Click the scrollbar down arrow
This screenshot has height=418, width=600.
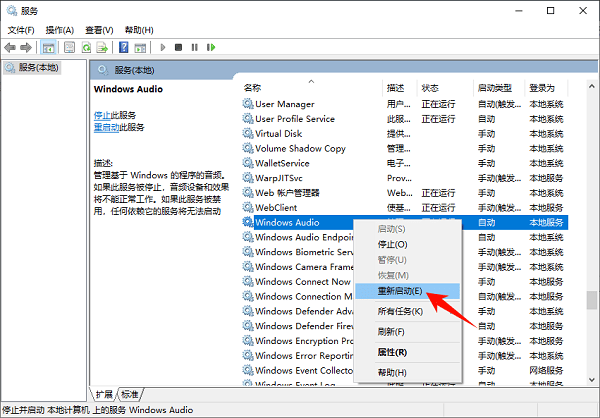click(x=592, y=380)
